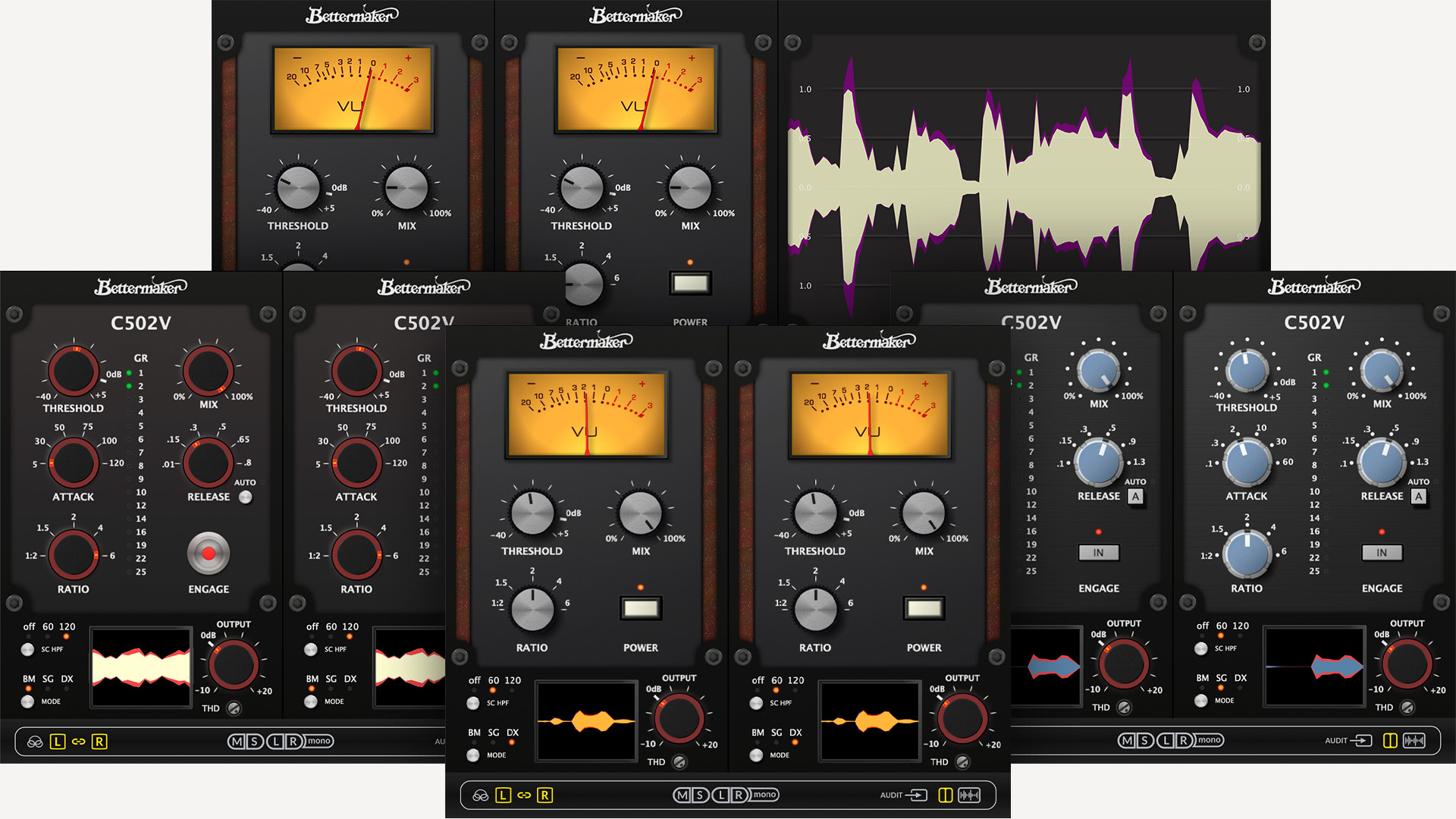This screenshot has width=1456, height=819.
Task: Click the yellow L channel icon in the frontmost plugin
Action: (503, 795)
